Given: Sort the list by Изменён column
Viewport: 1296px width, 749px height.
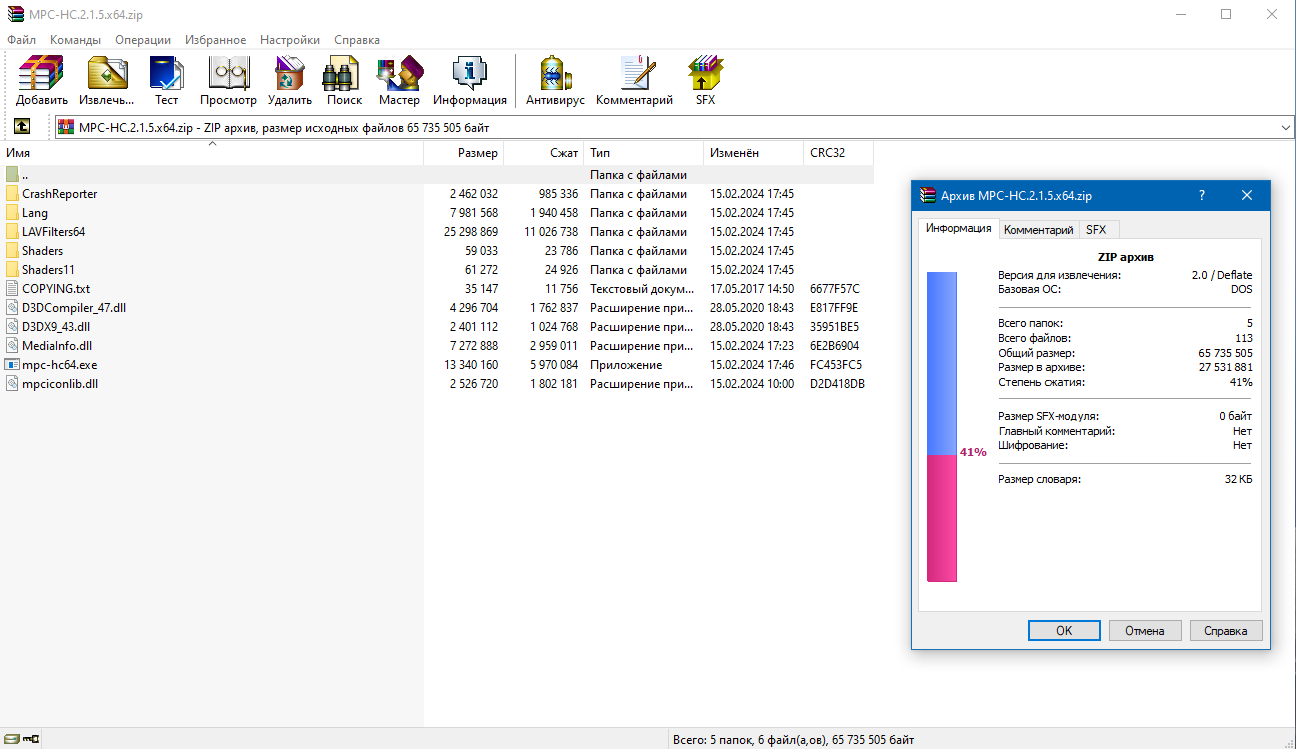Looking at the screenshot, I should click(x=754, y=153).
